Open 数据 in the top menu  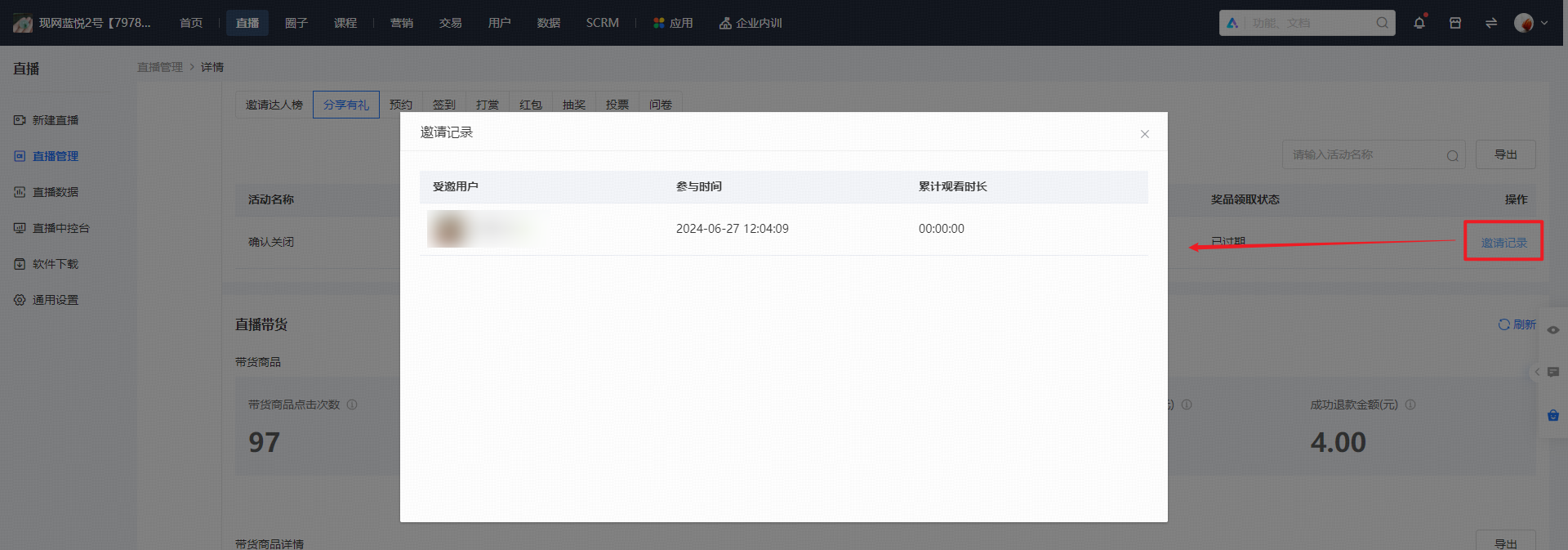(549, 23)
